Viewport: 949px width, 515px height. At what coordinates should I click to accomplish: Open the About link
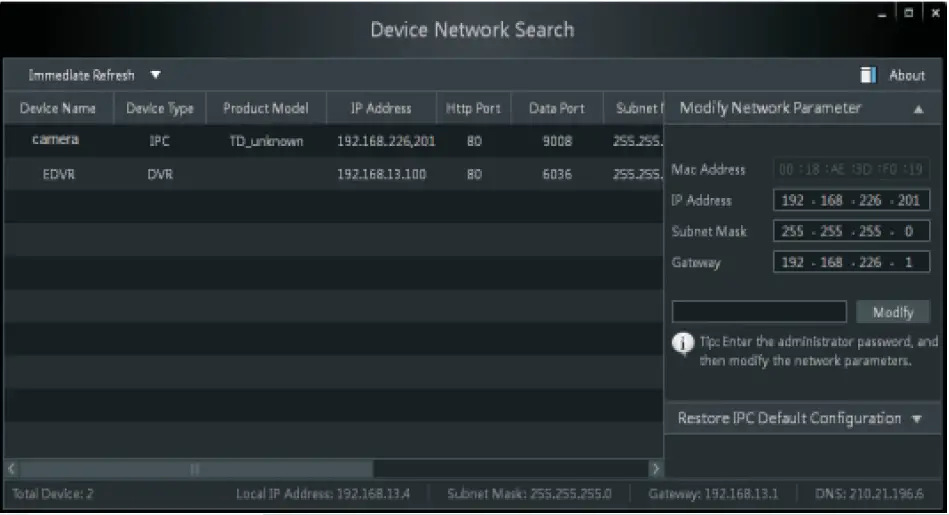point(906,75)
